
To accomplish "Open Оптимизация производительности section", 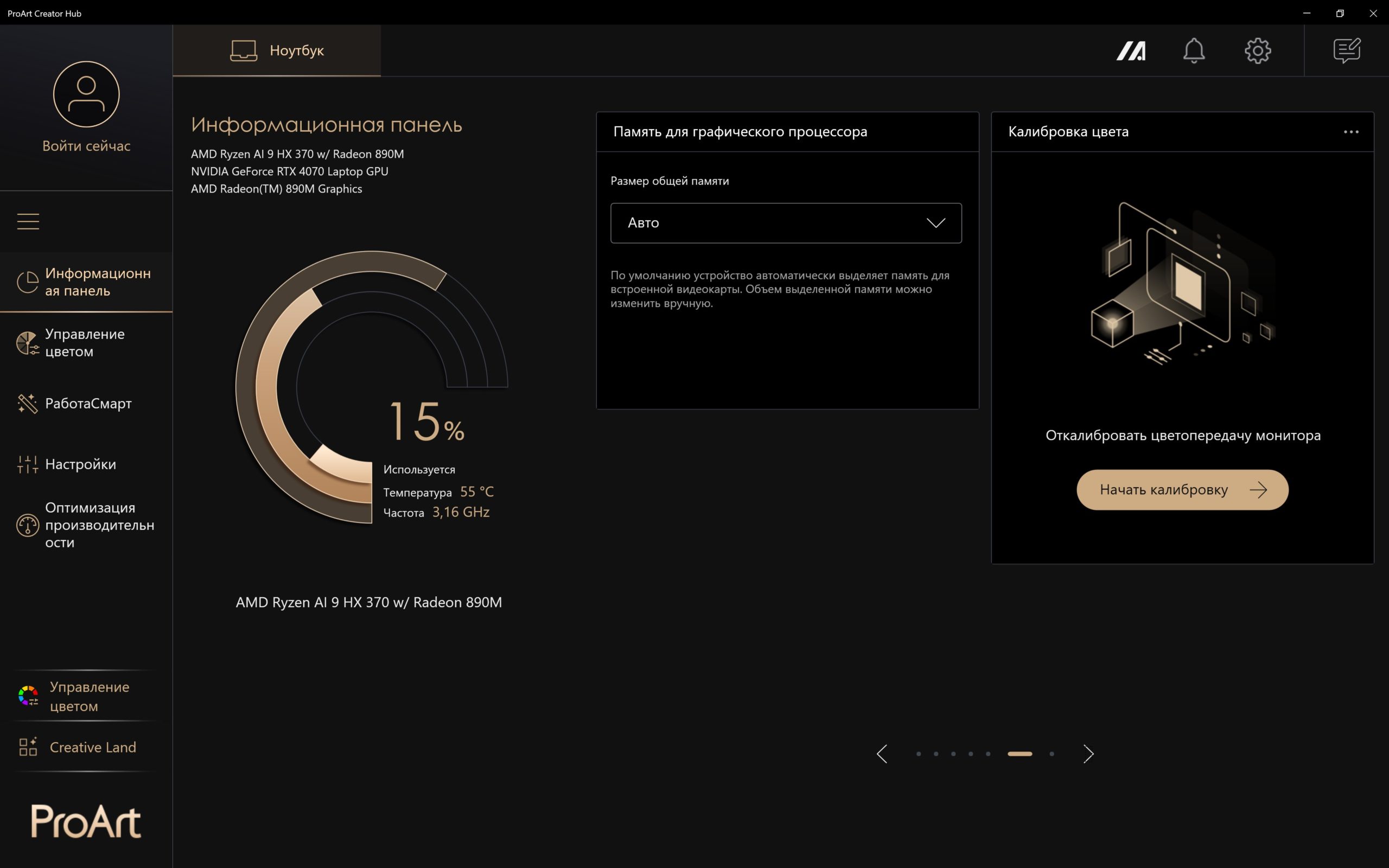I will coord(86,525).
